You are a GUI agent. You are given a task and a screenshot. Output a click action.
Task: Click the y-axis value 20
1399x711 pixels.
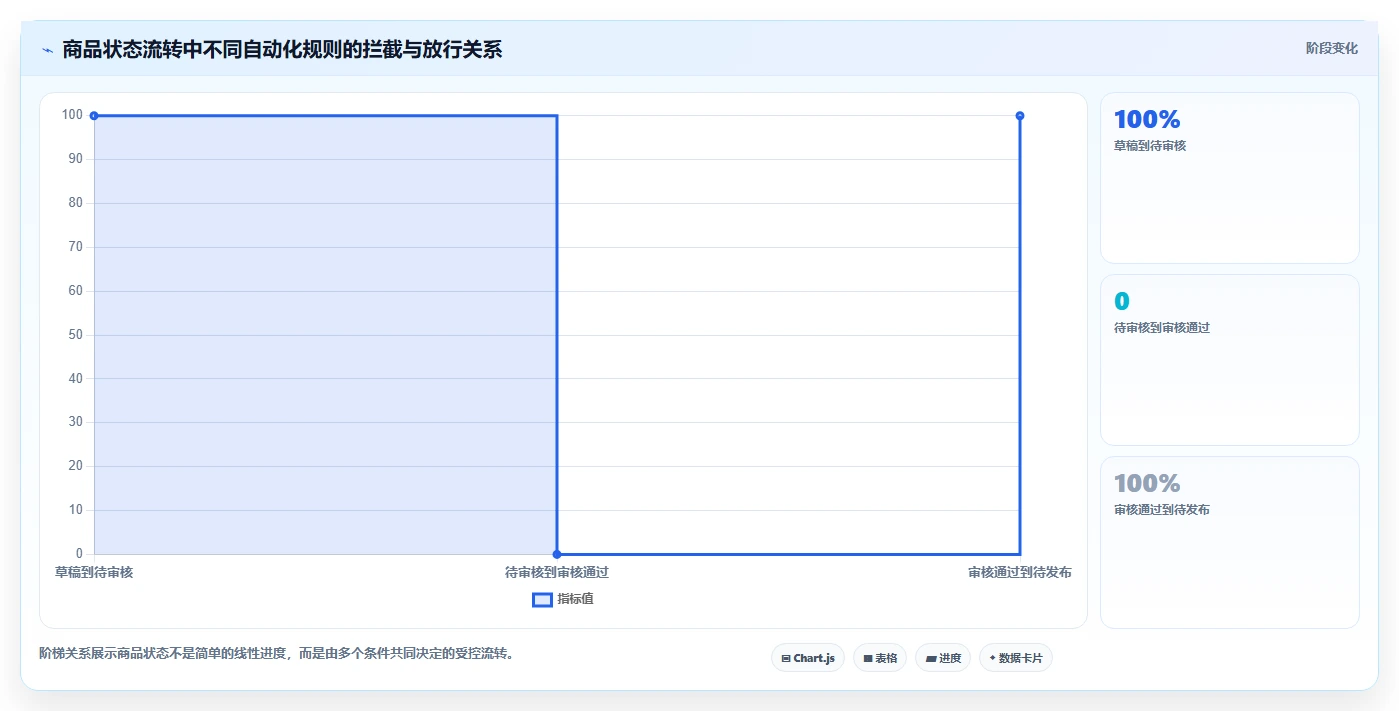point(76,466)
